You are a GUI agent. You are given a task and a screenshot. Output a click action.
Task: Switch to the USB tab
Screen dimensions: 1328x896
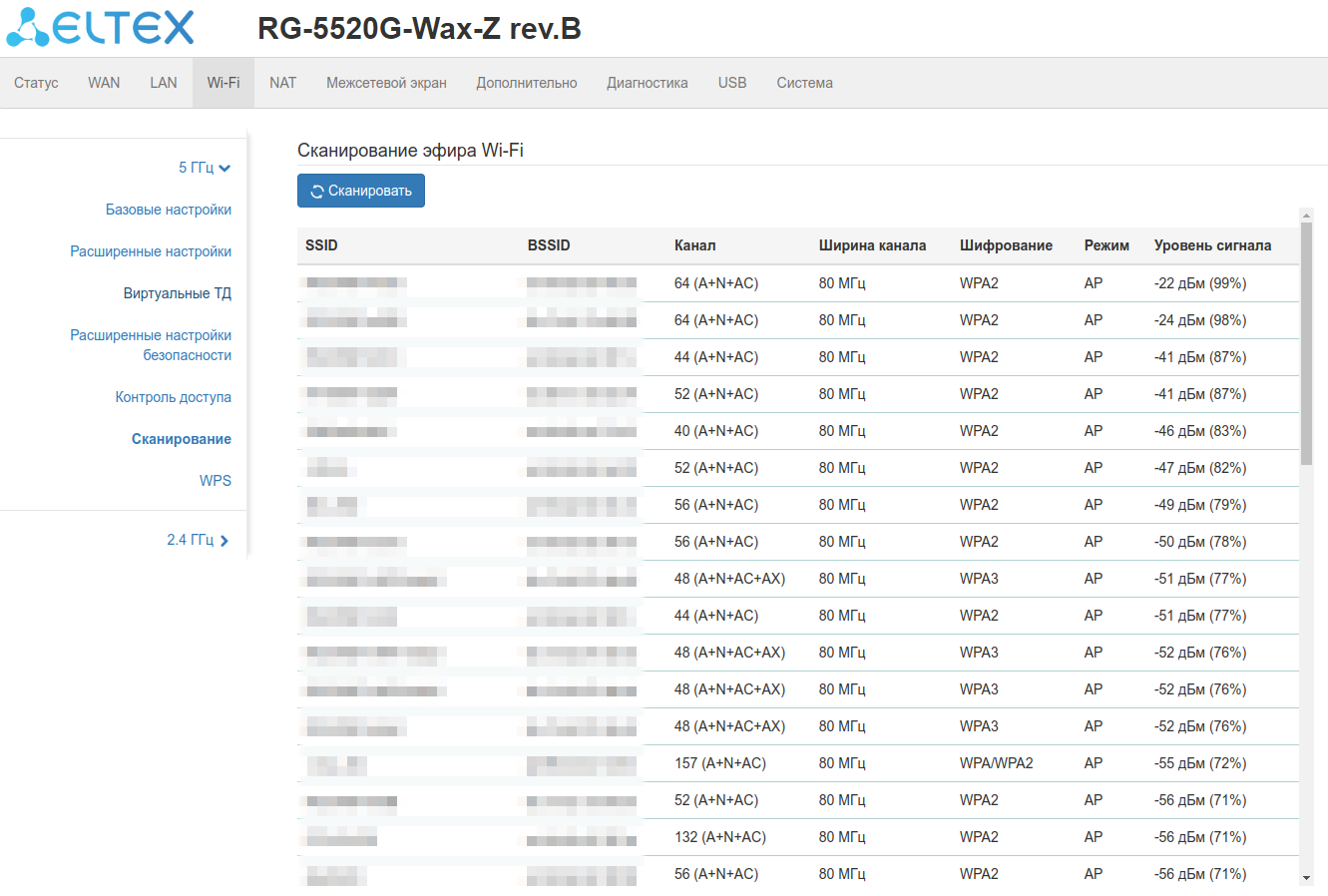(731, 83)
